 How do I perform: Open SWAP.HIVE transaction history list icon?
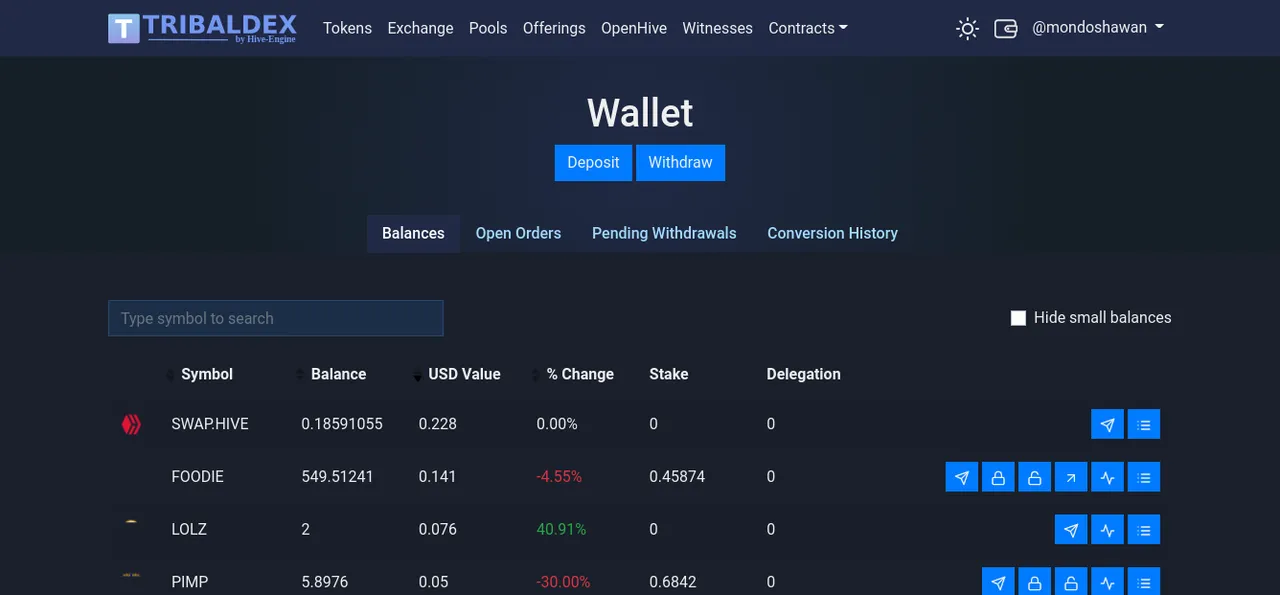[x=1144, y=424]
